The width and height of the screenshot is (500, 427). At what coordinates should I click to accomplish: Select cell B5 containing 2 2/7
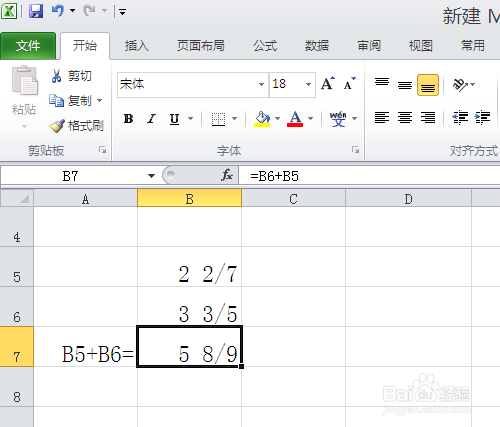(189, 267)
